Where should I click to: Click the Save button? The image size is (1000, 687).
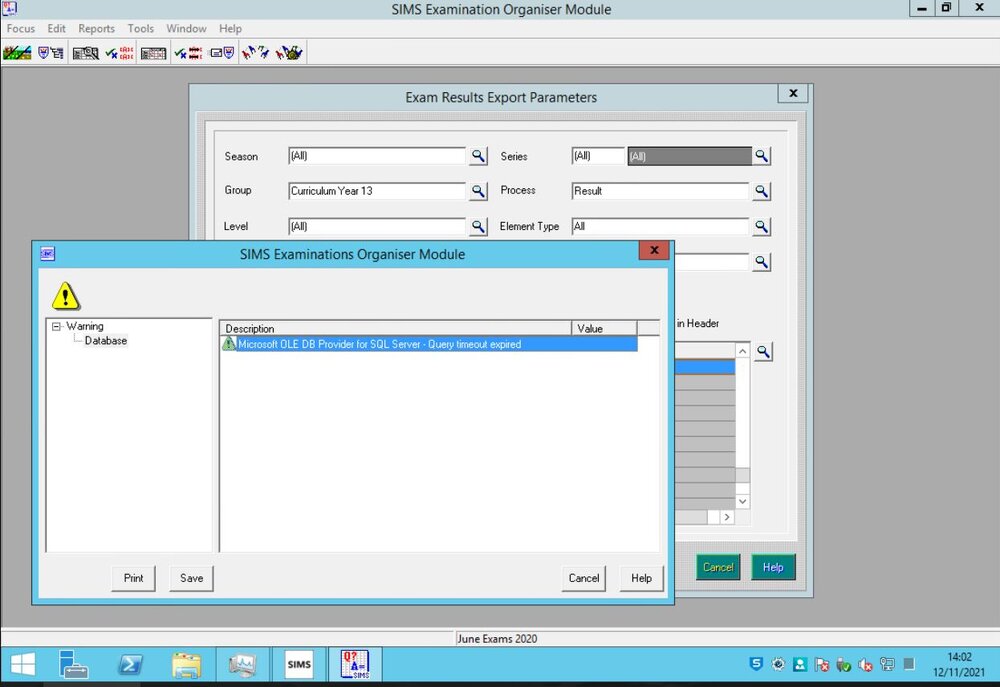(191, 578)
